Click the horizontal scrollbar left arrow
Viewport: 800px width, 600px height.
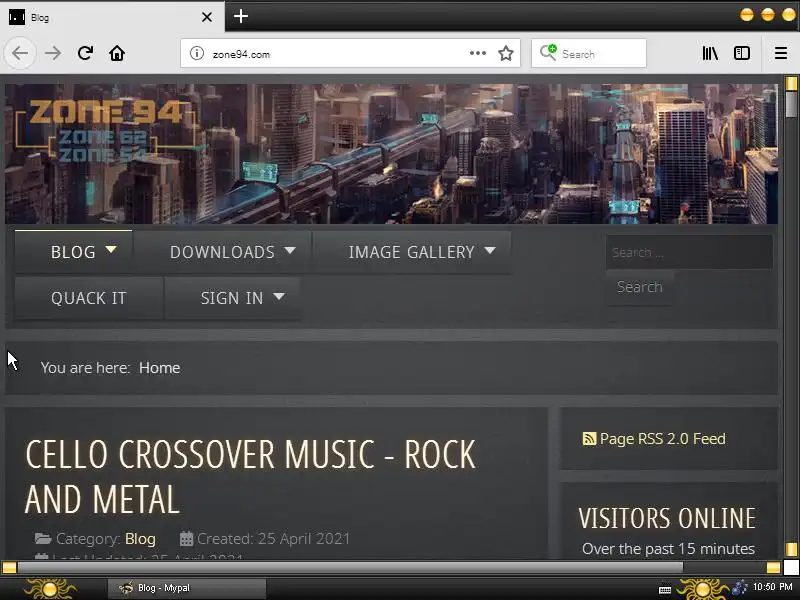coord(9,568)
